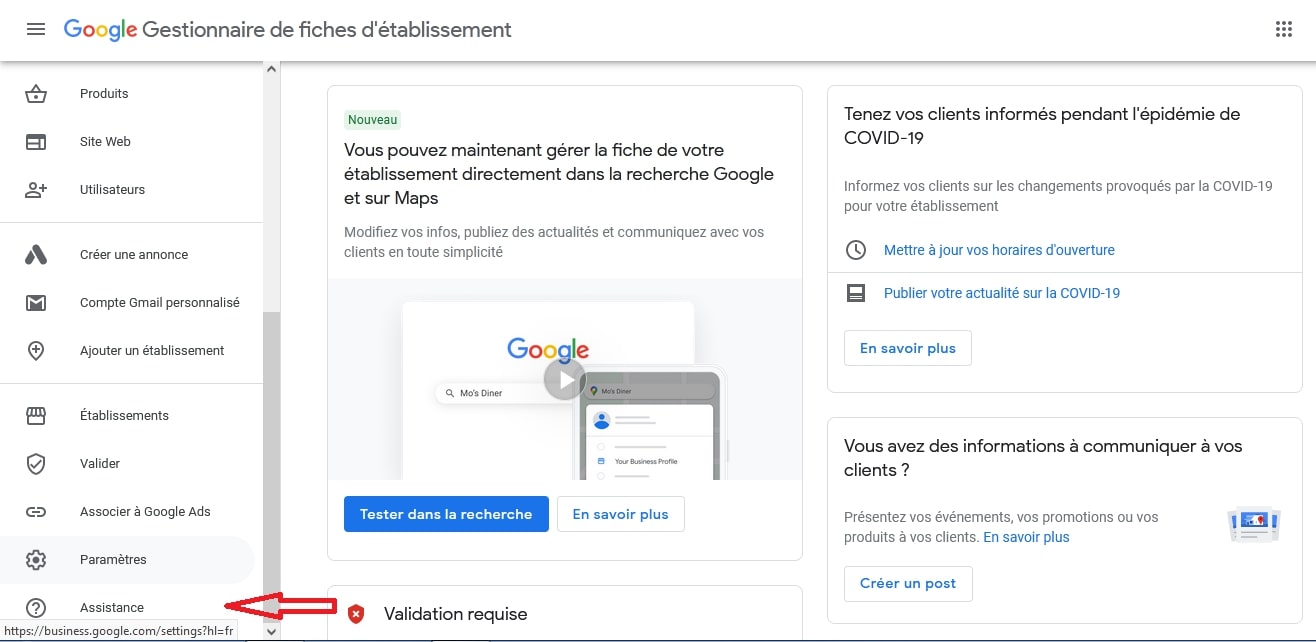
Task: Open Publier votre actualité sur la COVID-19 link
Action: tap(1002, 293)
